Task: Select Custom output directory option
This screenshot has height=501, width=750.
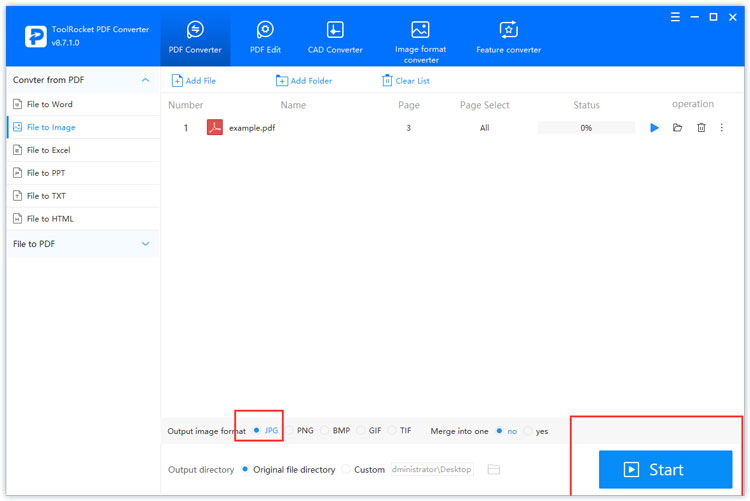Action: [x=364, y=470]
